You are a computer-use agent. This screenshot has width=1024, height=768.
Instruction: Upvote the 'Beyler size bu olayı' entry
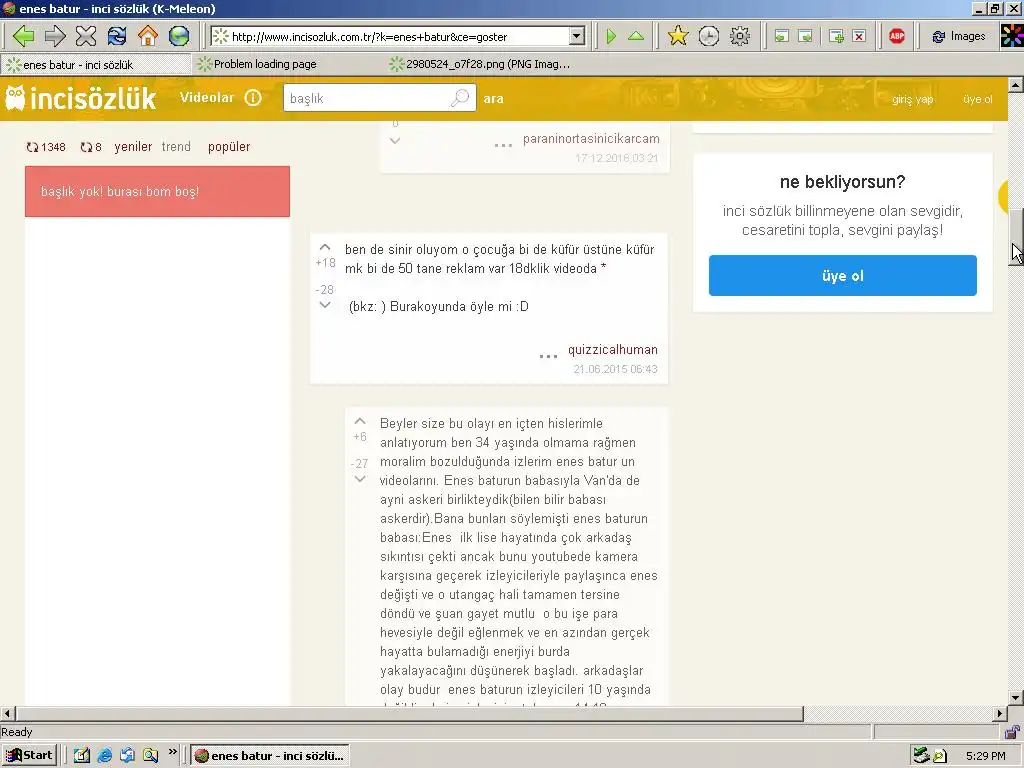point(360,421)
